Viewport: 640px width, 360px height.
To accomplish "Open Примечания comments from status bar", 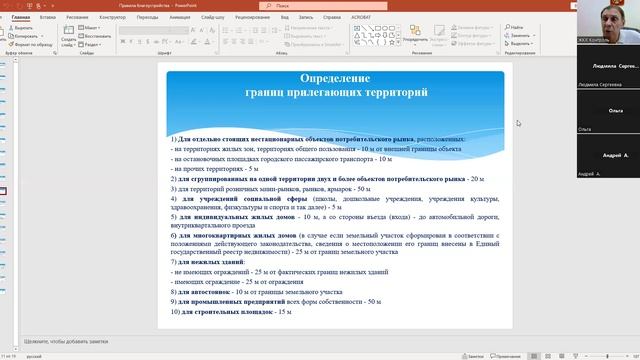I will click(506, 356).
